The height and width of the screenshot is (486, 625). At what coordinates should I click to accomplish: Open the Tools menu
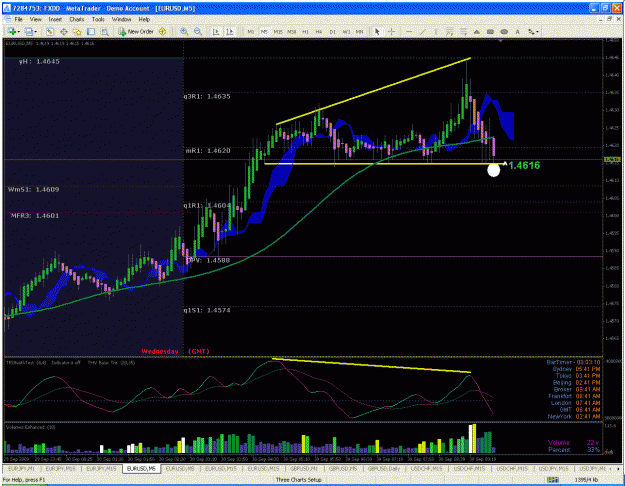(98, 19)
